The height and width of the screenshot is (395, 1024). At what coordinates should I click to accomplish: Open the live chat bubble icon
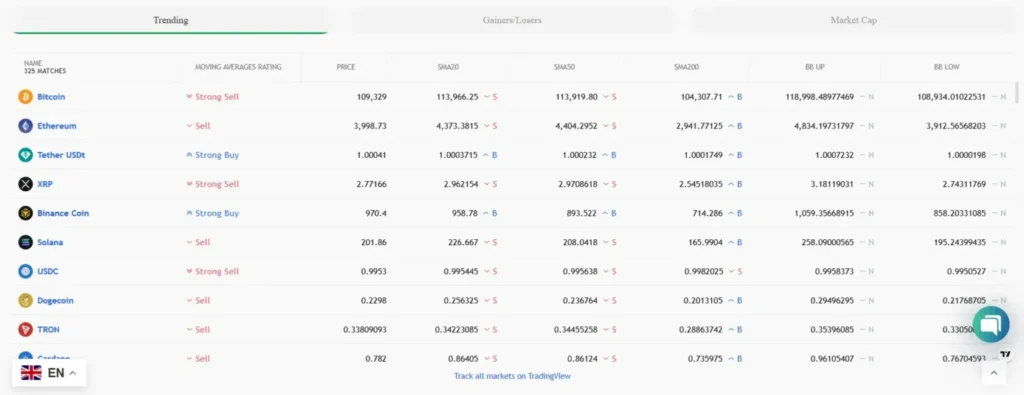click(x=991, y=324)
